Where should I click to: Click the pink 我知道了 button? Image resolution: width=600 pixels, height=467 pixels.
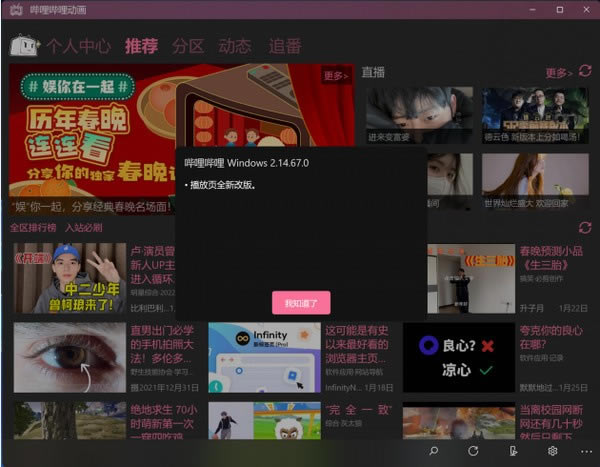click(301, 303)
